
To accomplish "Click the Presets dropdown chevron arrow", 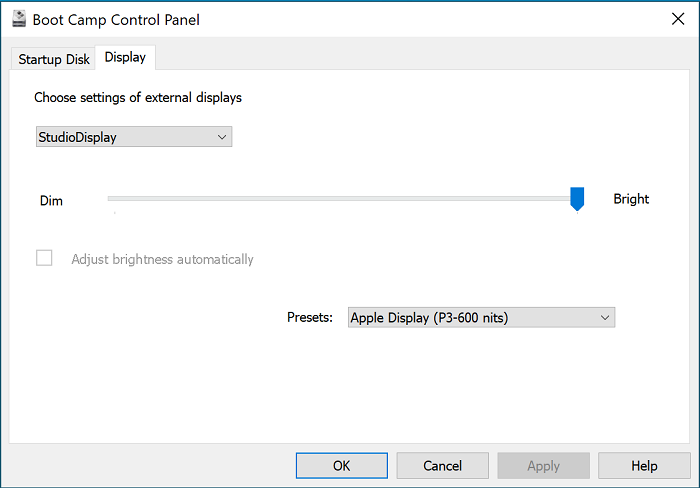I will tap(604, 318).
